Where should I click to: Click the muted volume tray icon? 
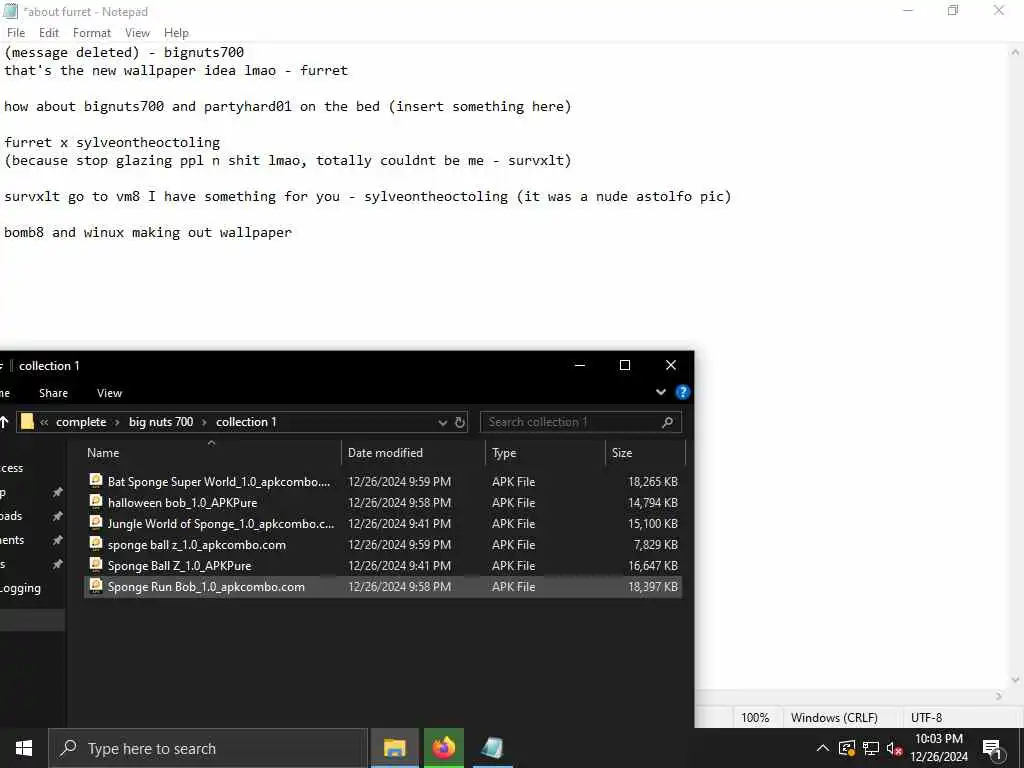894,748
